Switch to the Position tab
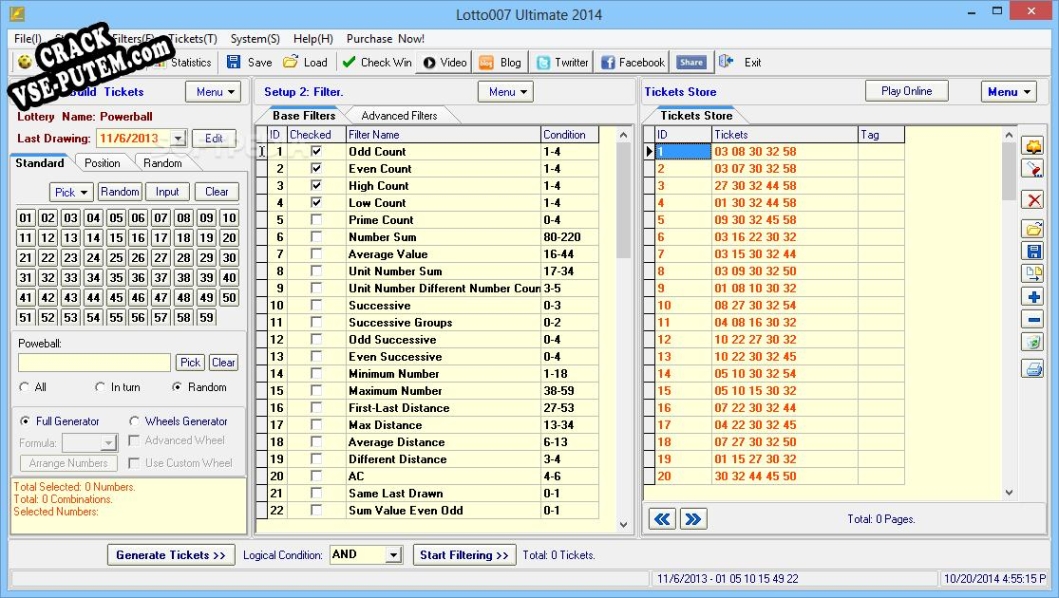 coord(102,163)
